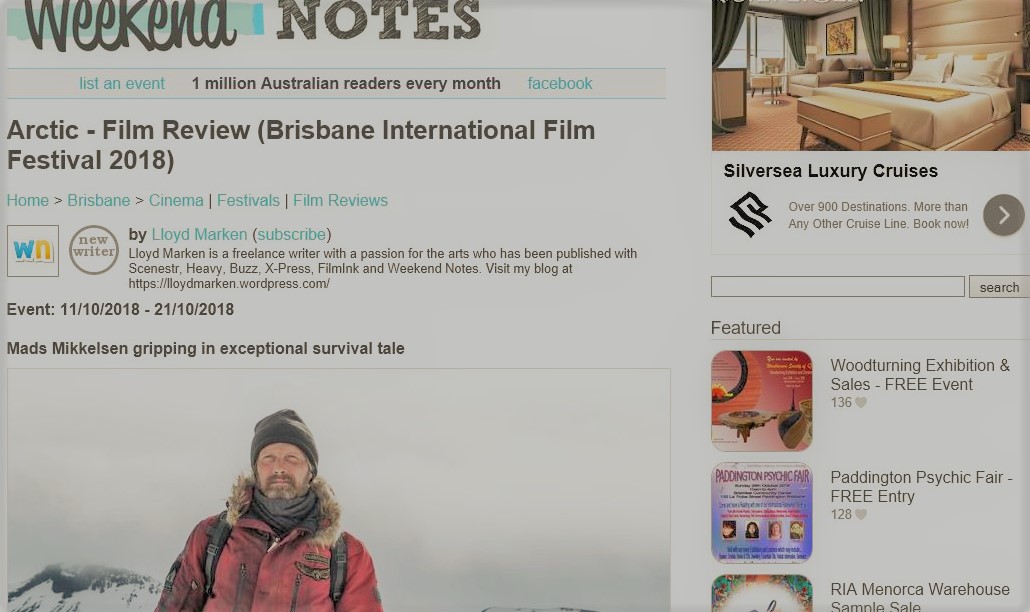Open the Film Reviews category link
Viewport: 1030px width, 612px height.
coord(340,200)
